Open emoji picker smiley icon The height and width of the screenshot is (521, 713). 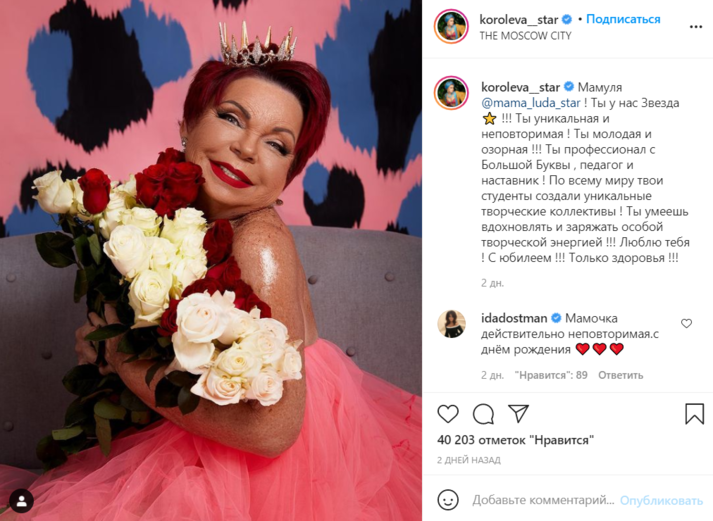pos(448,500)
